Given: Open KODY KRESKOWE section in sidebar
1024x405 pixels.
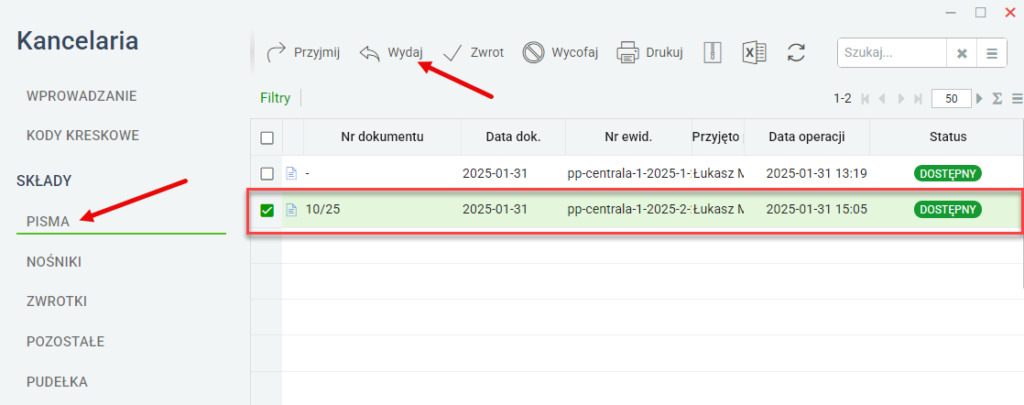Looking at the screenshot, I should [x=82, y=136].
